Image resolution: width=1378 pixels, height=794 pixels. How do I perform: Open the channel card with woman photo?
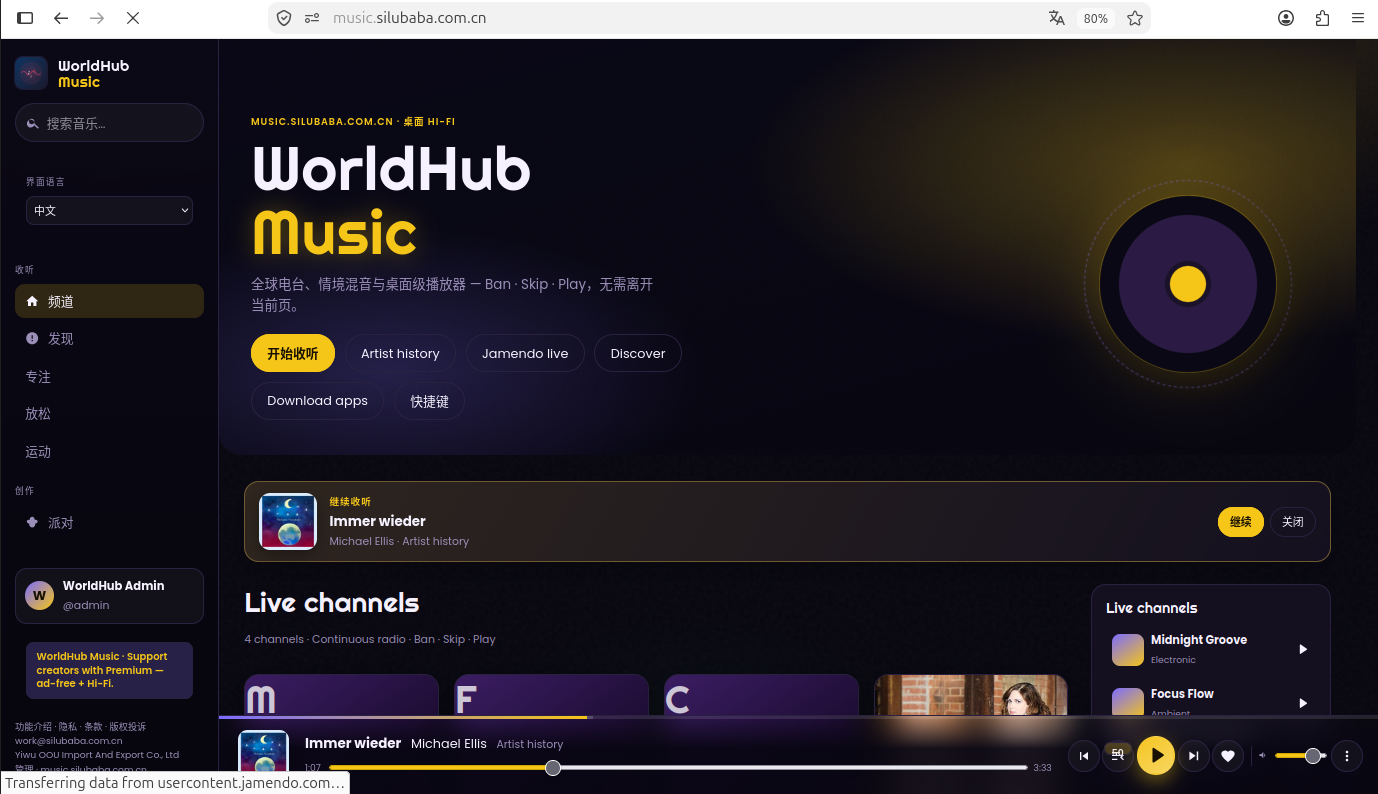[971, 696]
